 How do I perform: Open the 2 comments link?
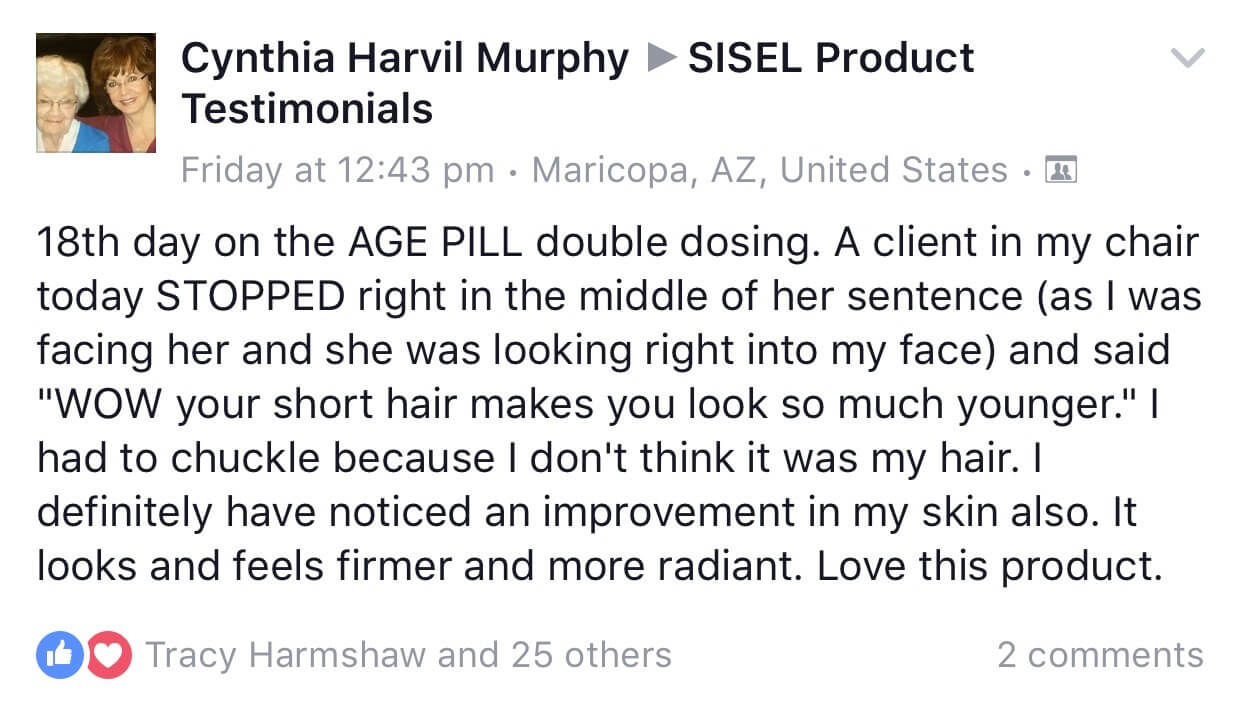pyautogui.click(x=1100, y=655)
